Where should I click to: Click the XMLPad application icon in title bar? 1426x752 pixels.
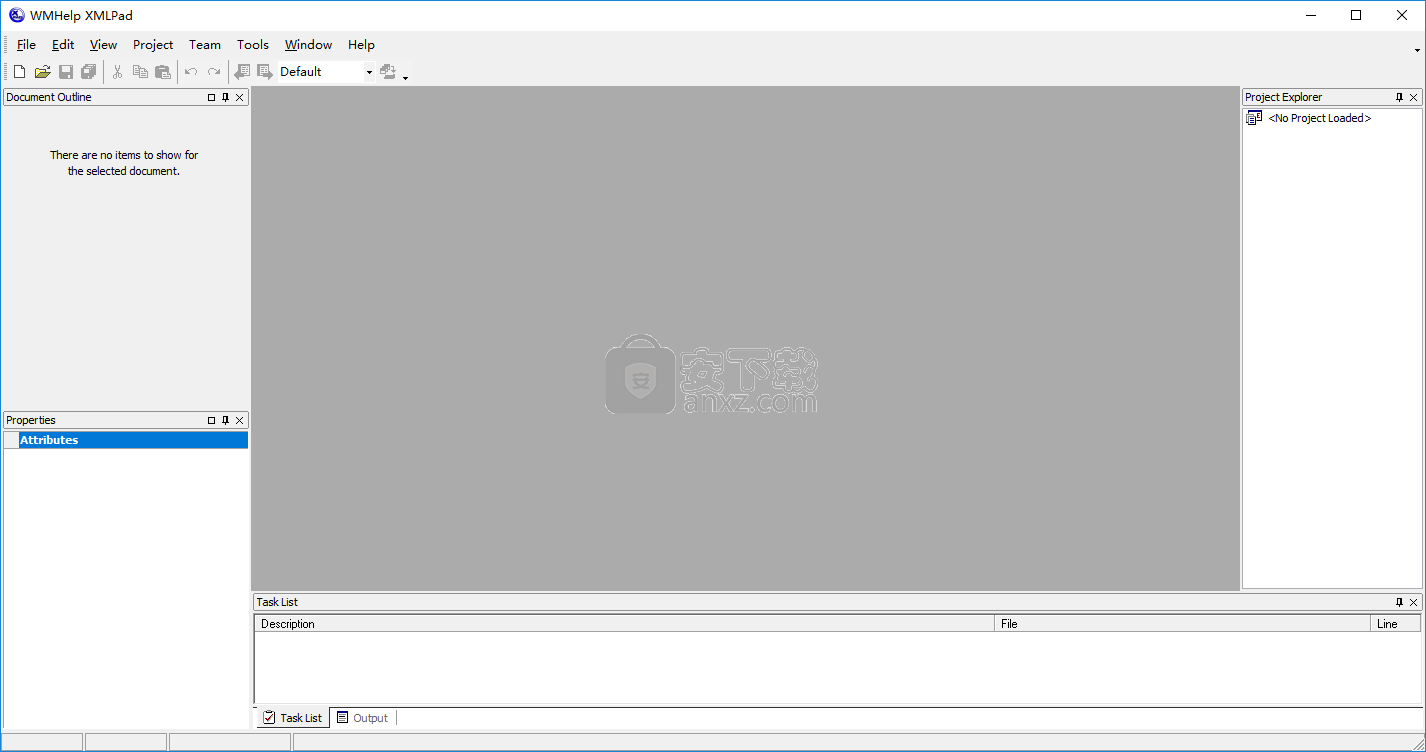[16, 15]
